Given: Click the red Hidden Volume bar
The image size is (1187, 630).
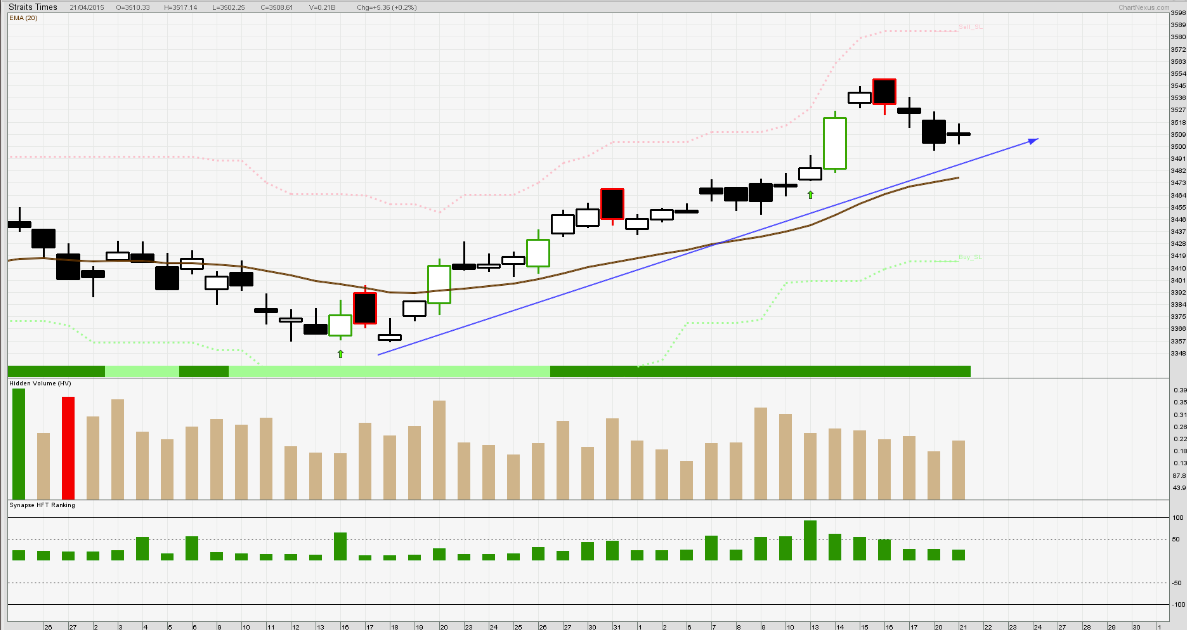Looking at the screenshot, I should (x=68, y=448).
